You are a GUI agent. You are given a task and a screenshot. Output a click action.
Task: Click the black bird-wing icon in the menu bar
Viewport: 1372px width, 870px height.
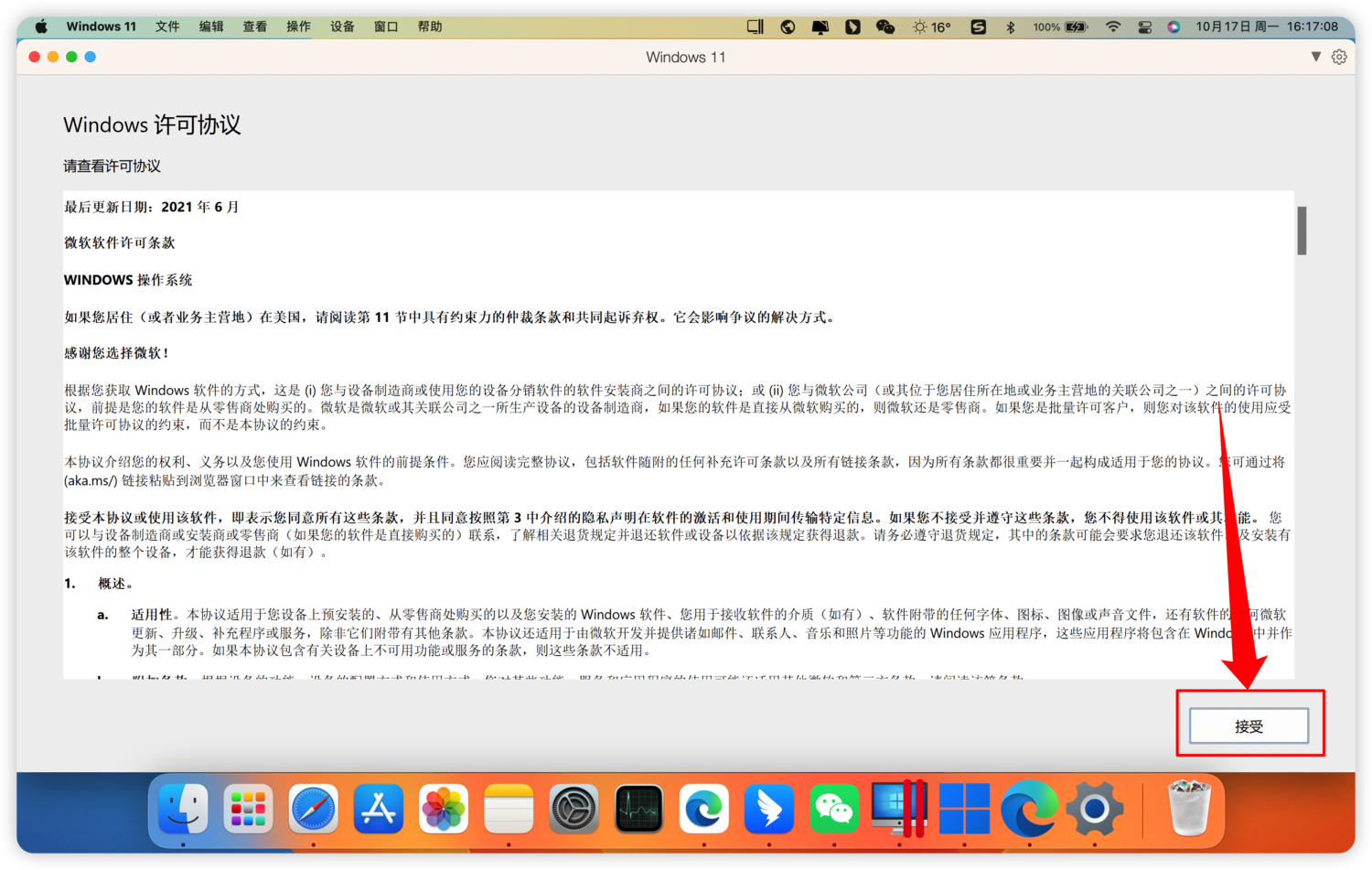[x=852, y=27]
